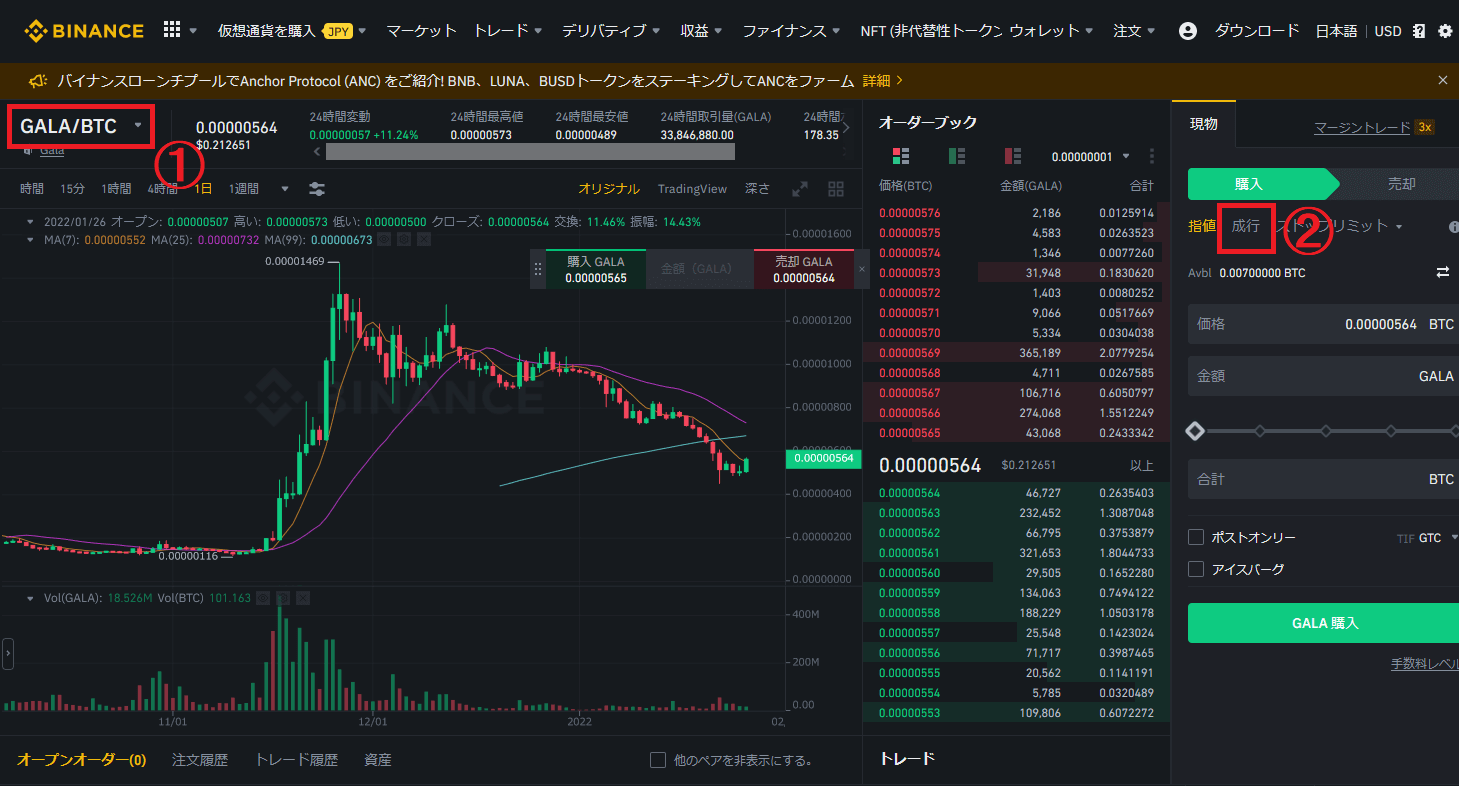Image resolution: width=1459 pixels, height=786 pixels.
Task: Click the GALA 購入 button
Action: [1323, 623]
